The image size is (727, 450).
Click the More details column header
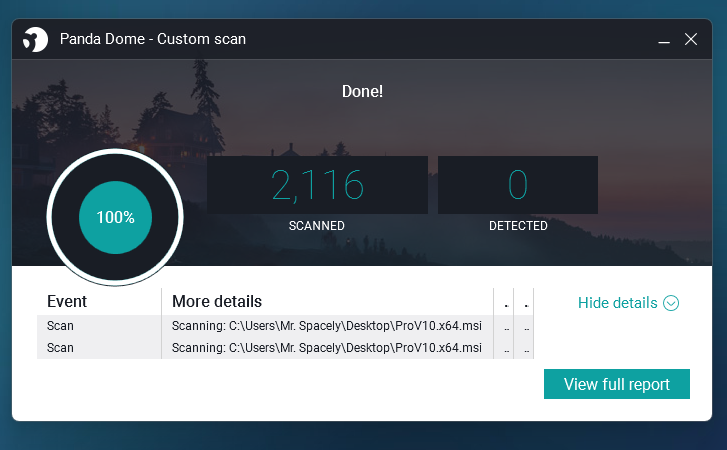[217, 302]
